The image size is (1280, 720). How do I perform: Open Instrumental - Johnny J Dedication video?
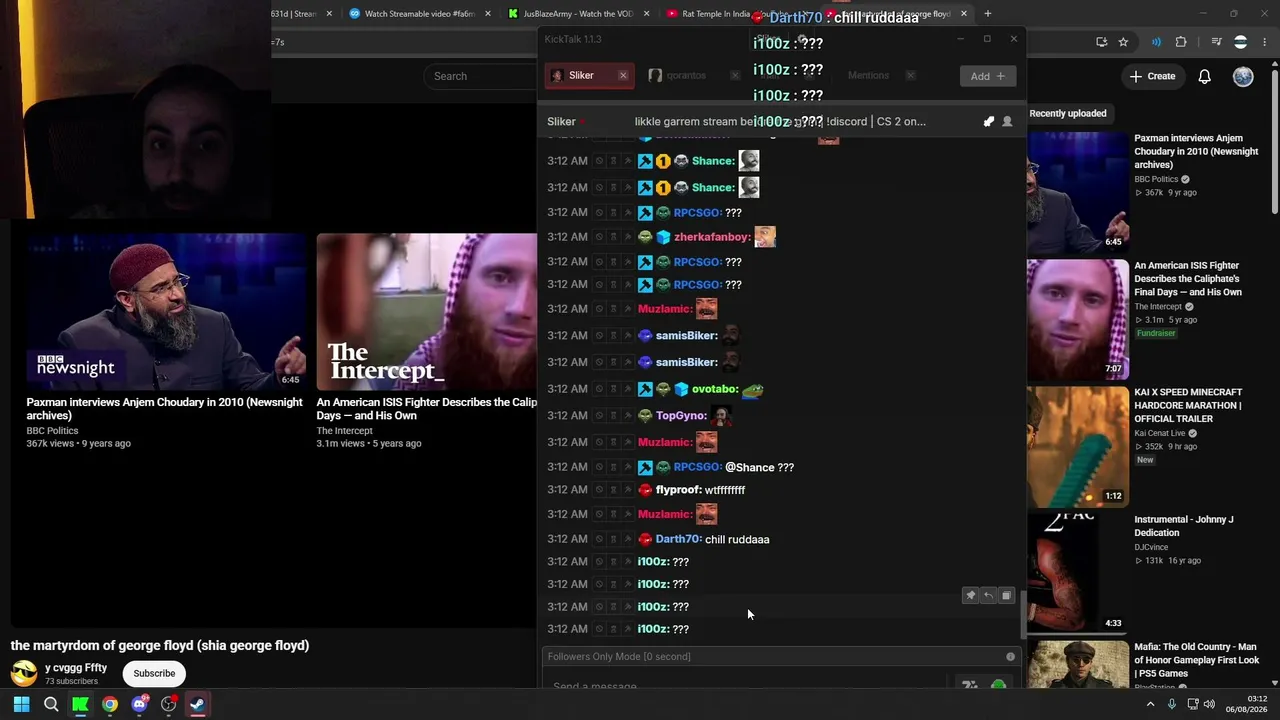(x=1184, y=526)
